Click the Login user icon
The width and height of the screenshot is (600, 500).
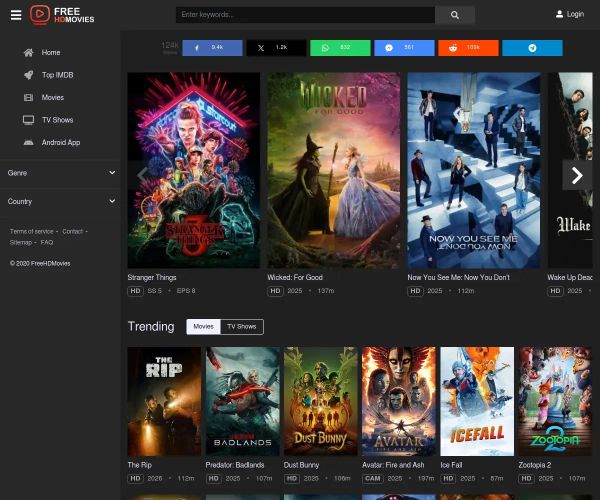pyautogui.click(x=559, y=14)
